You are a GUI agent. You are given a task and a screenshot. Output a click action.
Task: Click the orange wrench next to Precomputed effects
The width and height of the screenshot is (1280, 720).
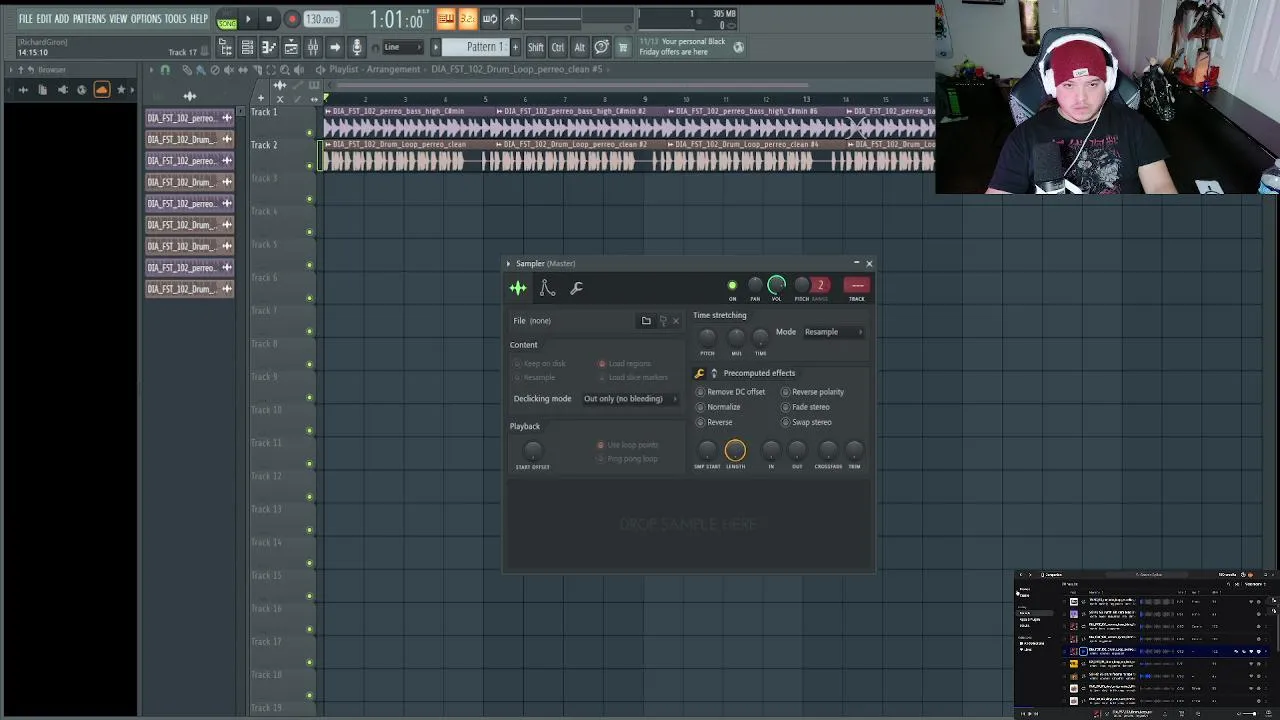pyautogui.click(x=699, y=373)
